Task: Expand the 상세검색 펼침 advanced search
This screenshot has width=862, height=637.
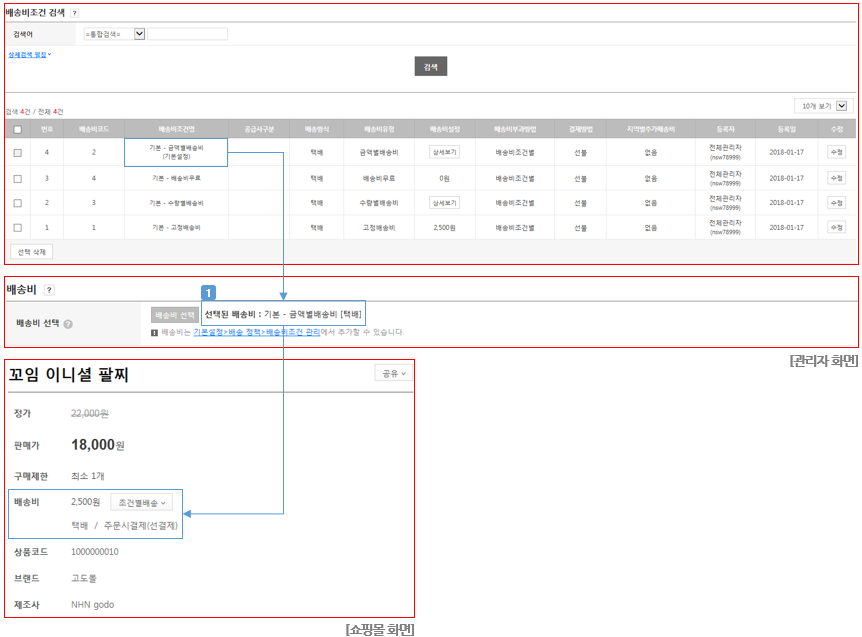Action: coord(30,55)
